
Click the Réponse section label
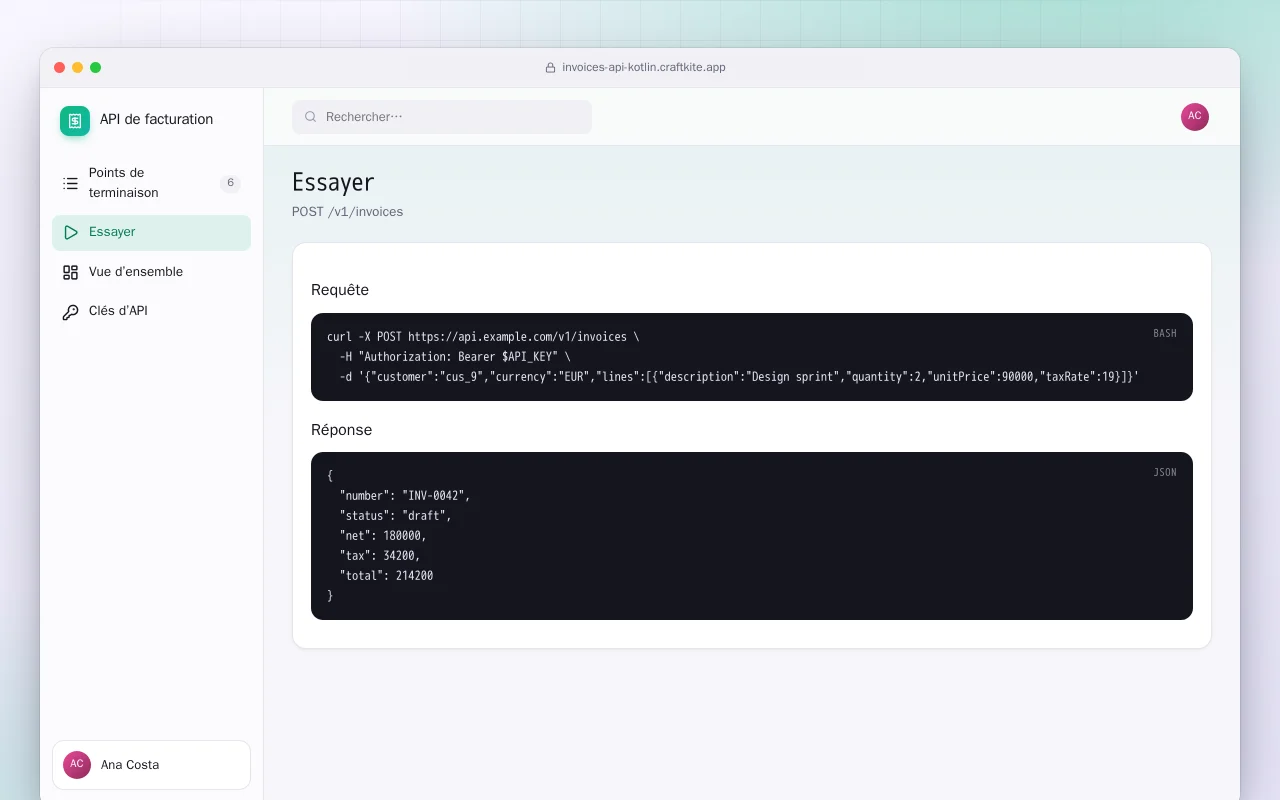341,430
